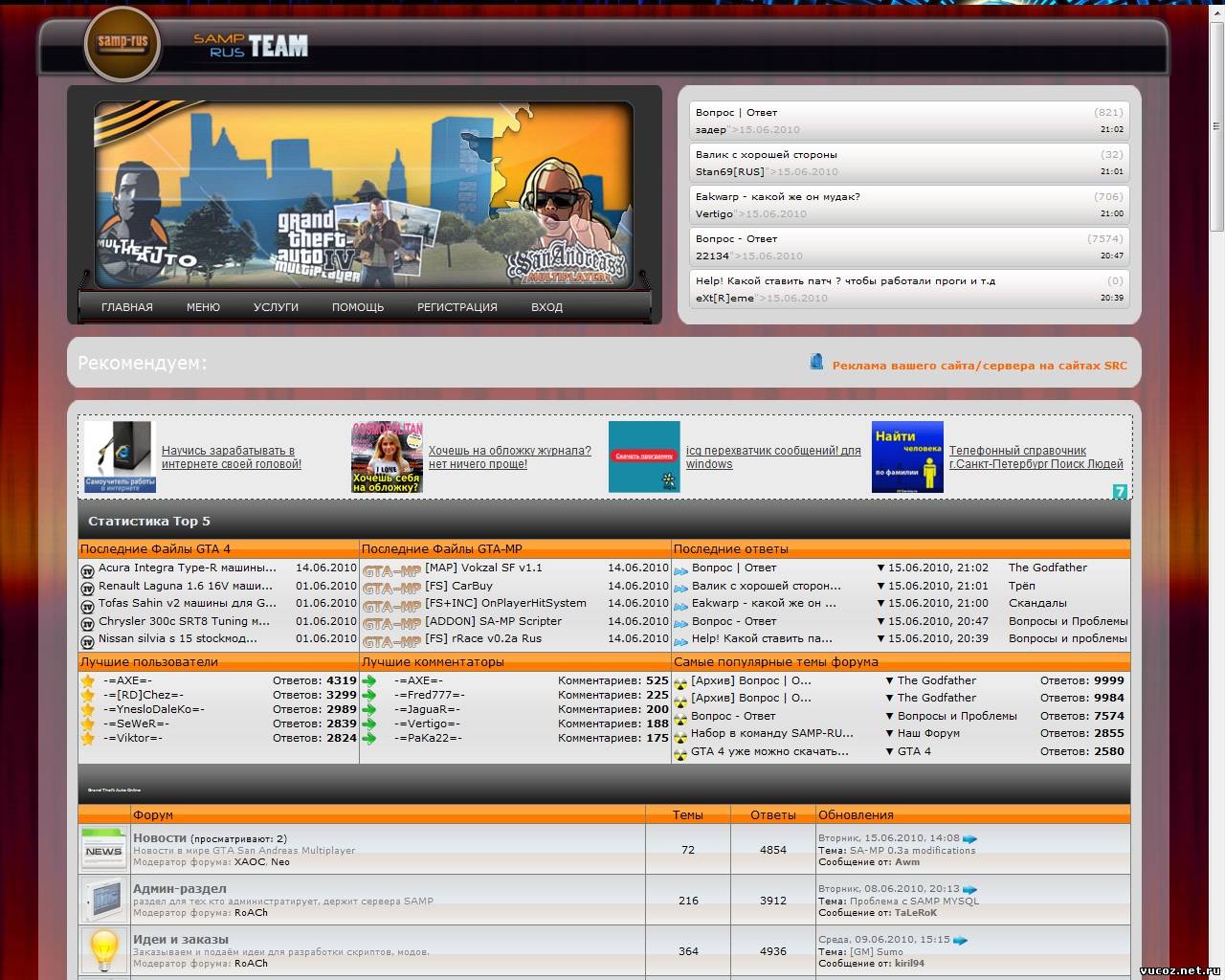Image resolution: width=1225 pixels, height=980 pixels.
Task: Click the ВХОД login item
Action: [x=546, y=307]
